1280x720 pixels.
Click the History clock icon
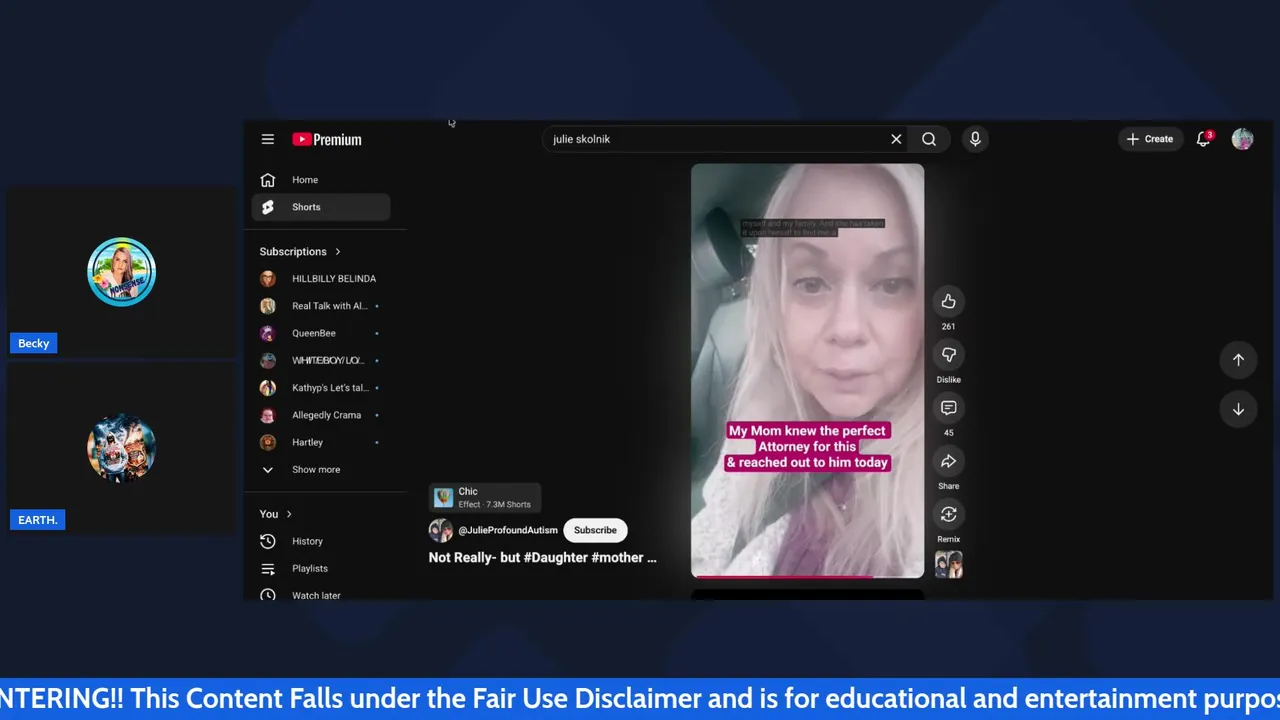[268, 541]
